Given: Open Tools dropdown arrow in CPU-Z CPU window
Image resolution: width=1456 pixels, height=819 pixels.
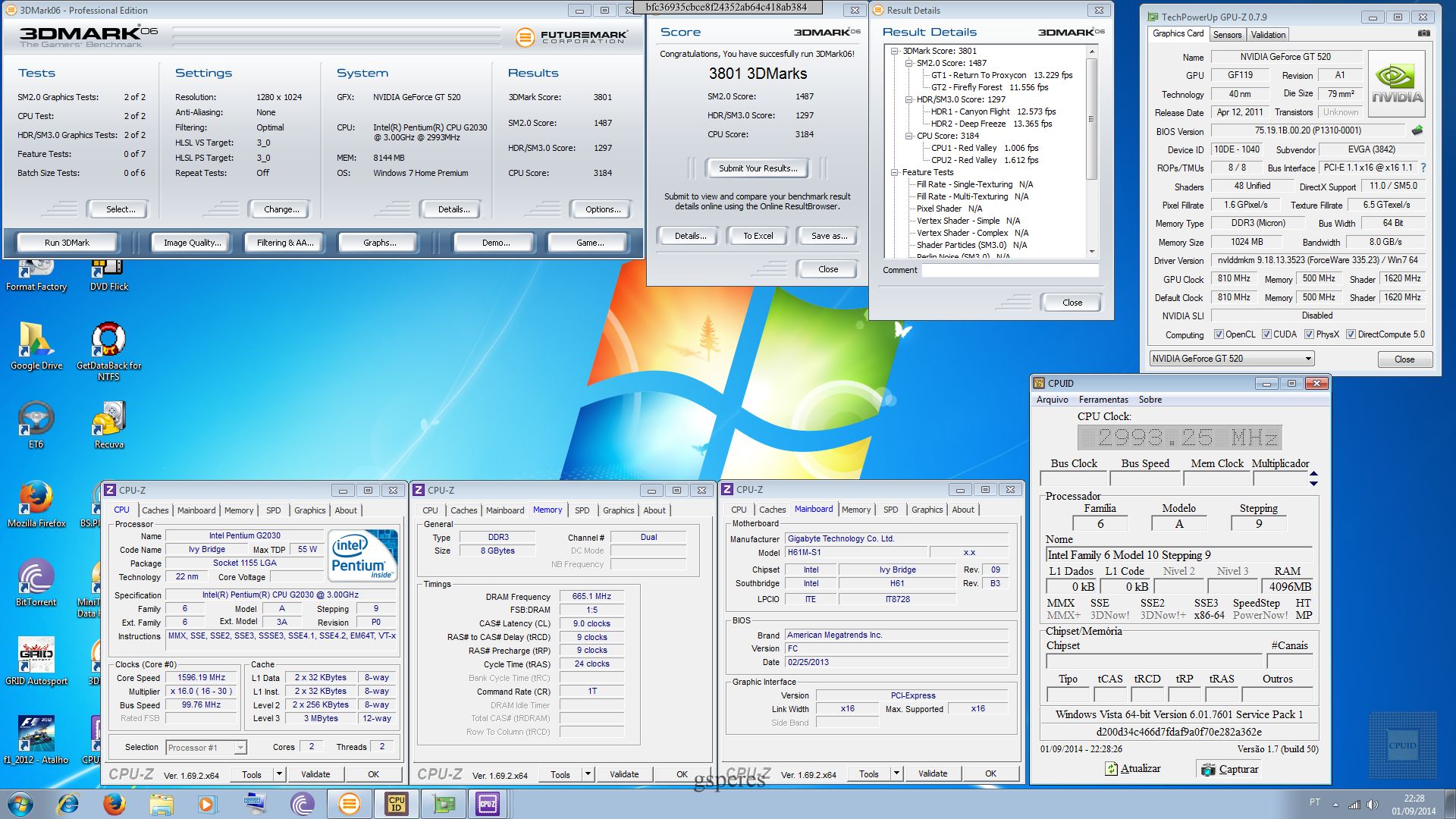Looking at the screenshot, I should point(279,774).
